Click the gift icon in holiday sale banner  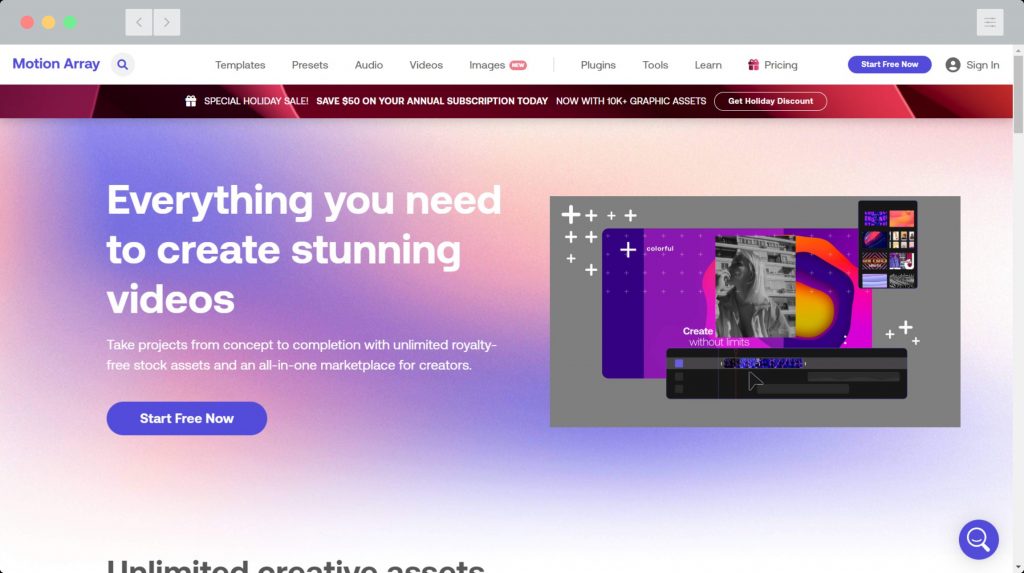pos(191,101)
